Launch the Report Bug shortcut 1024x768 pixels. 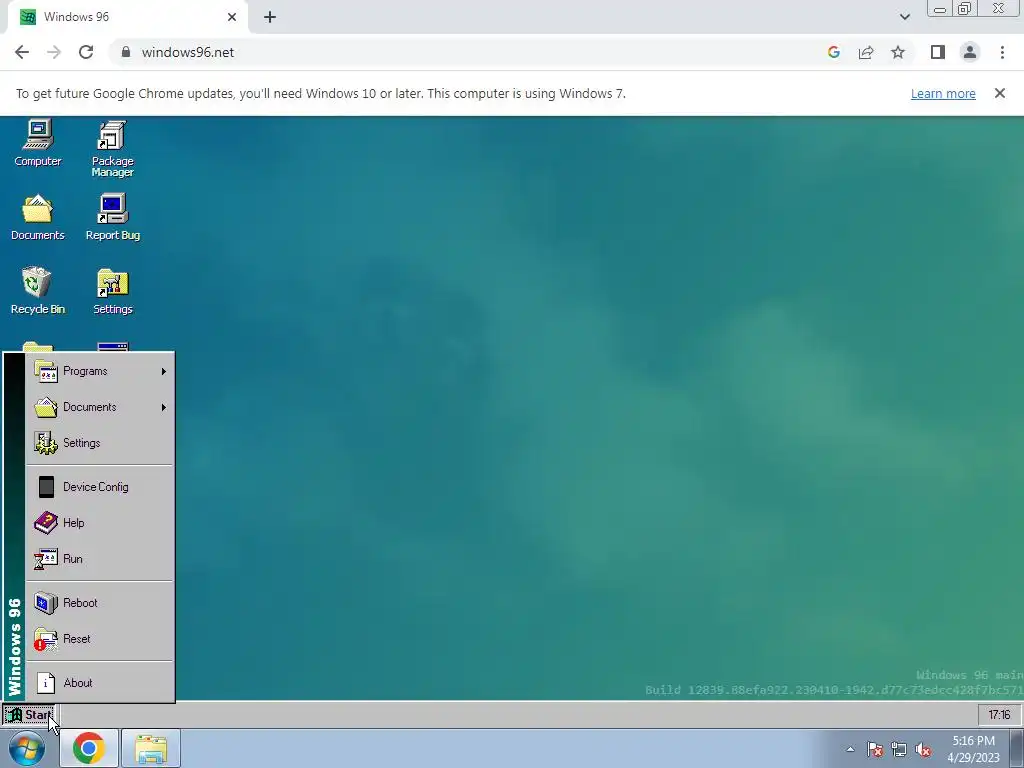[112, 217]
